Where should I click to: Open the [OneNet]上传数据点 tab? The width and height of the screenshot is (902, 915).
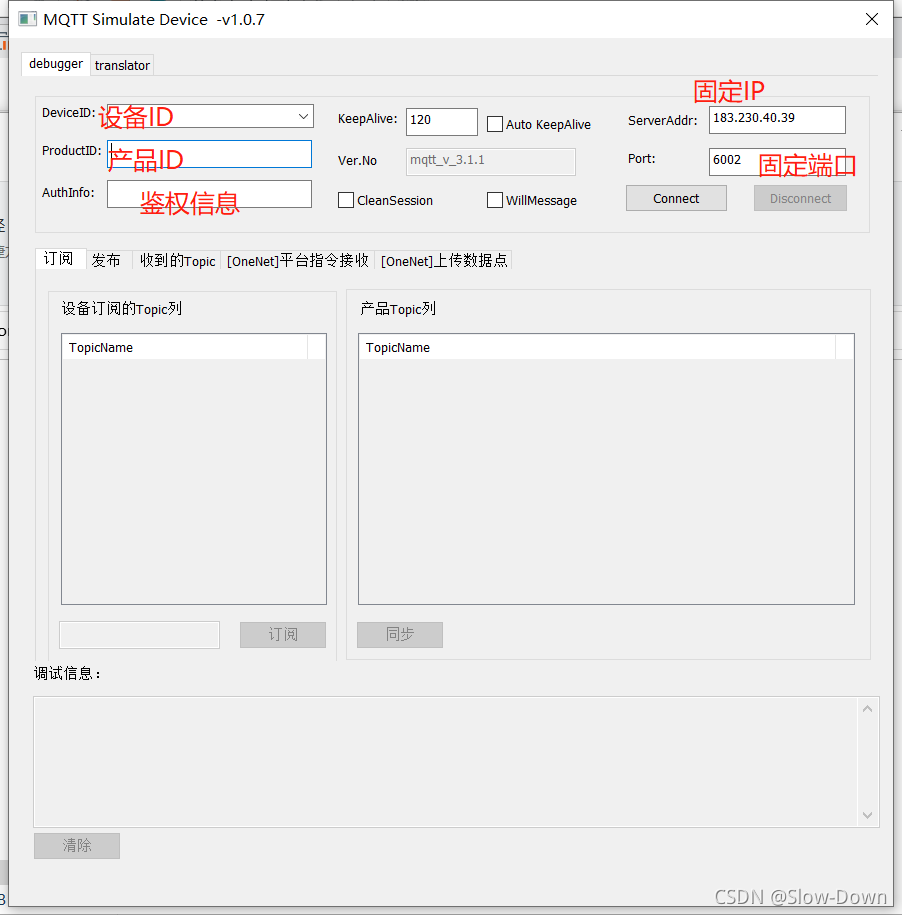444,260
